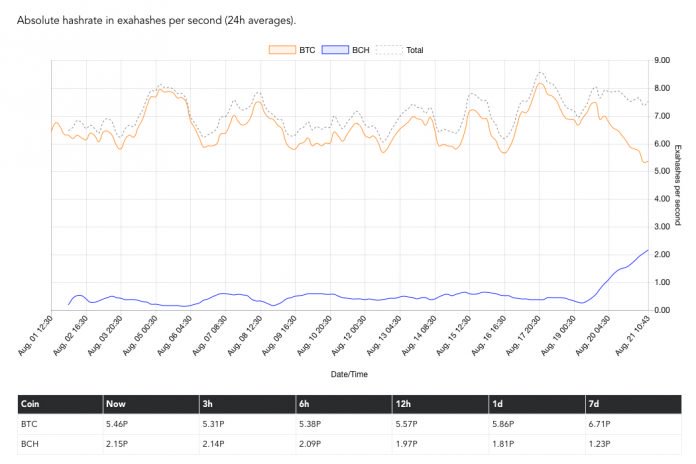Click the BTC Now value 5.46P
696x464 pixels.
pos(117,424)
